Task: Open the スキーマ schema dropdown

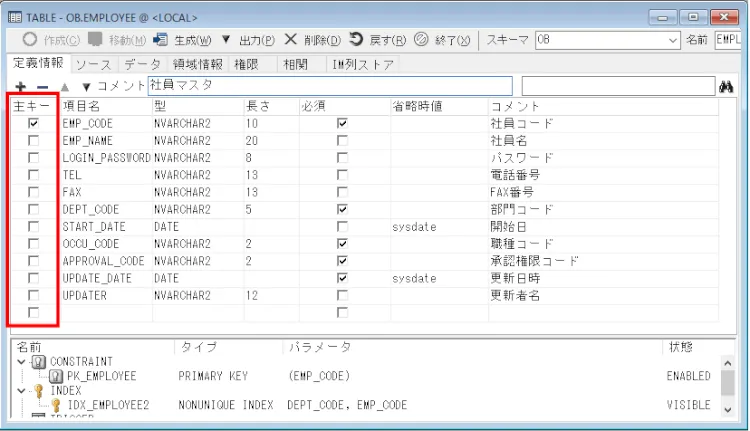Action: pyautogui.click(x=673, y=41)
